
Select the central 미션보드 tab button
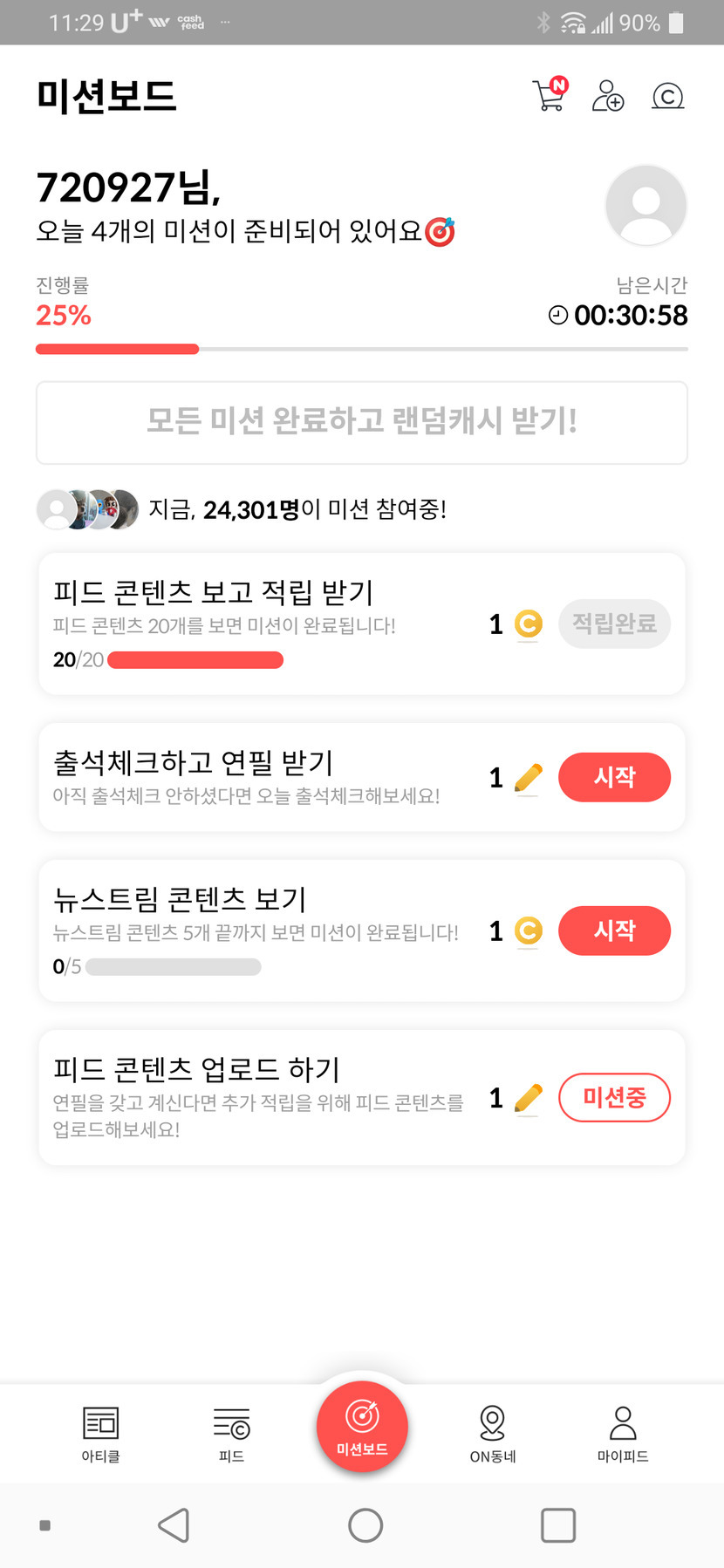coord(362,1427)
